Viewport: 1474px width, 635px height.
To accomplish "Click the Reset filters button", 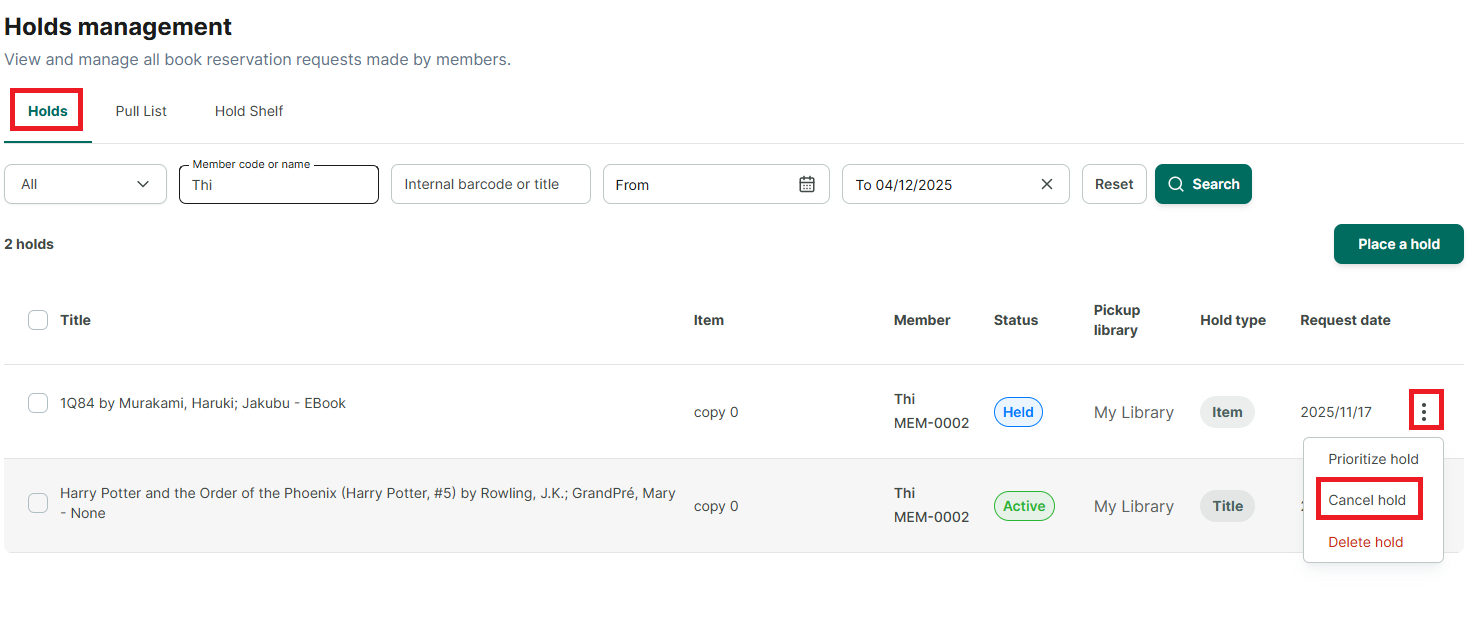I will pyautogui.click(x=1114, y=184).
